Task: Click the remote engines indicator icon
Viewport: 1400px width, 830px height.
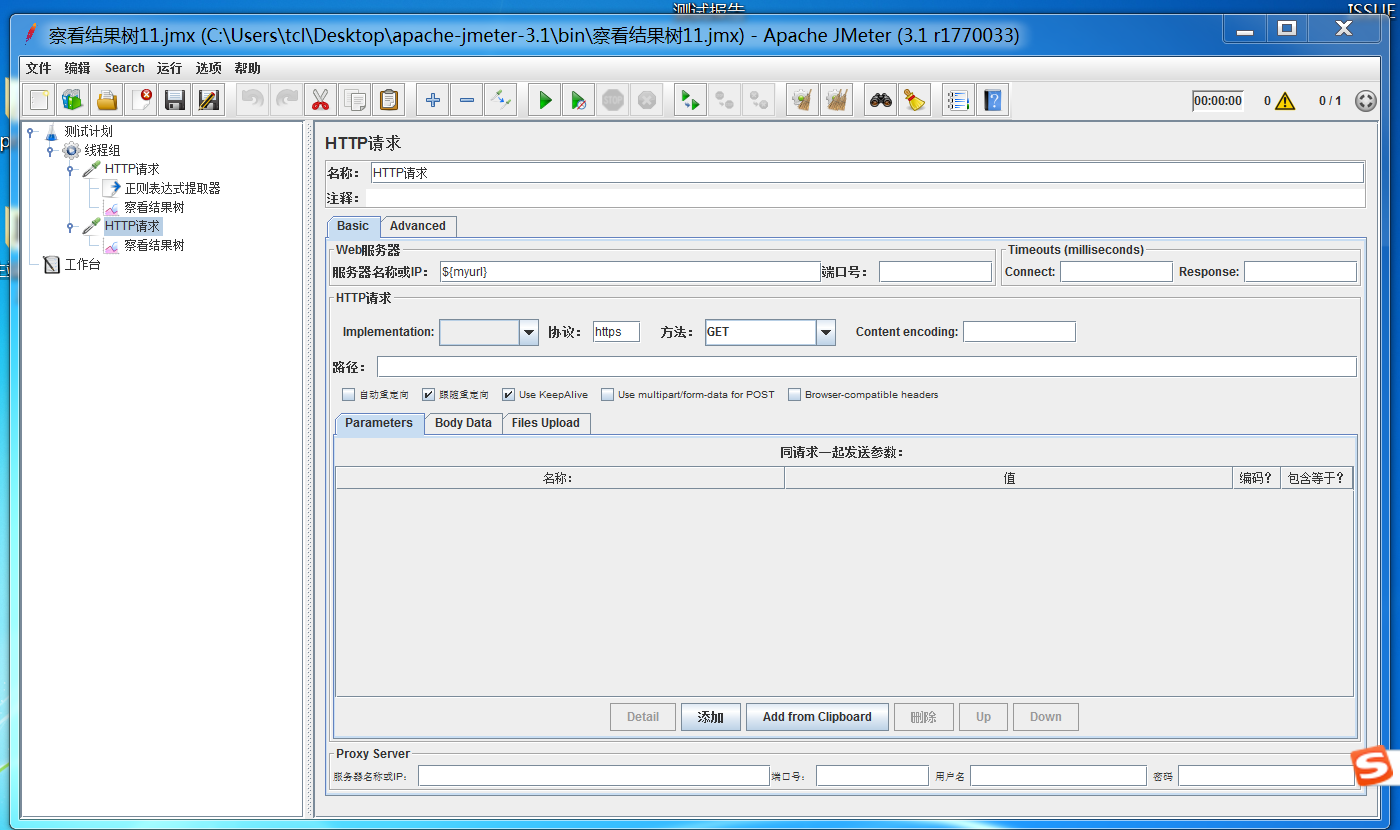Action: 1366,101
